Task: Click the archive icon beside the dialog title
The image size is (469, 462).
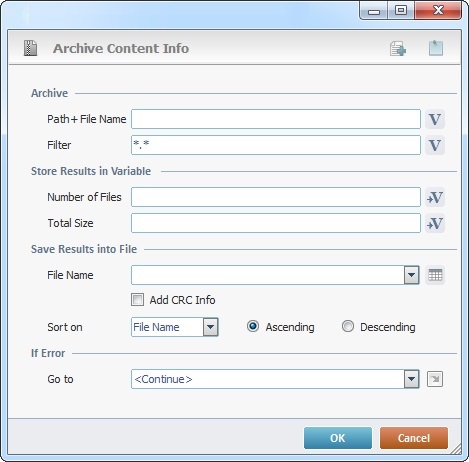Action: click(30, 48)
